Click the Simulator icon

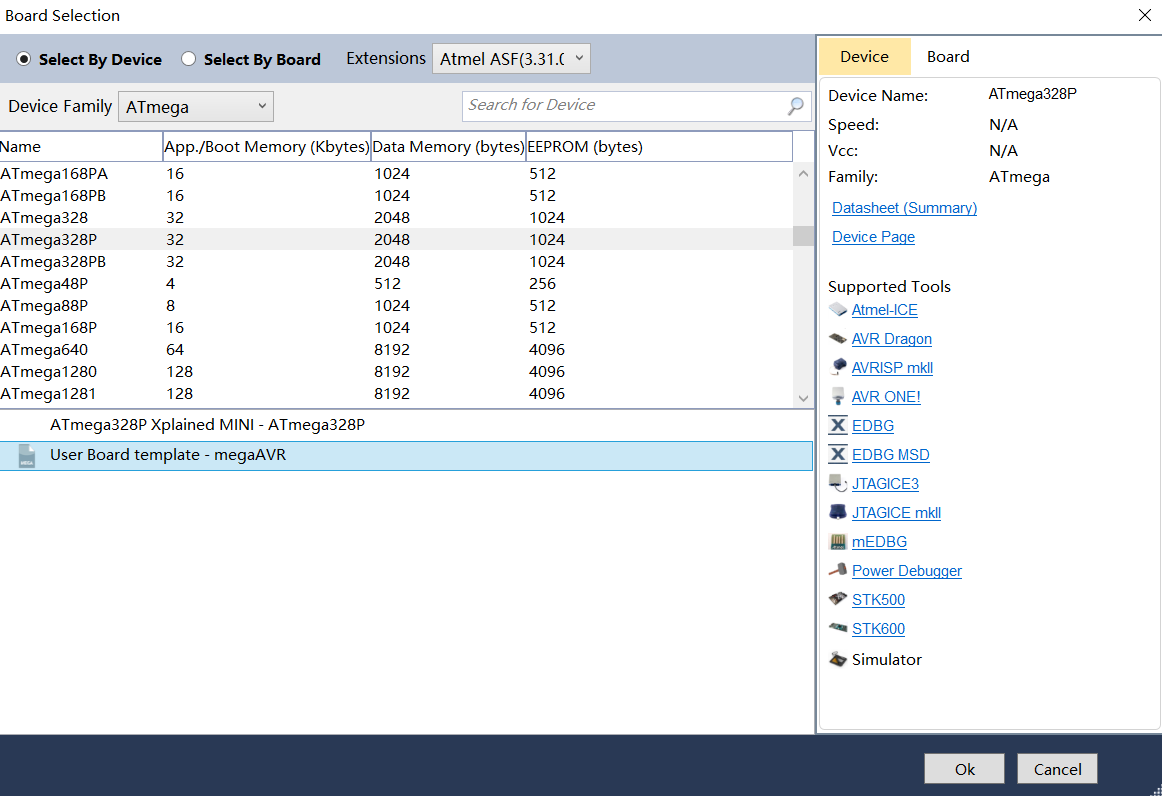(837, 659)
